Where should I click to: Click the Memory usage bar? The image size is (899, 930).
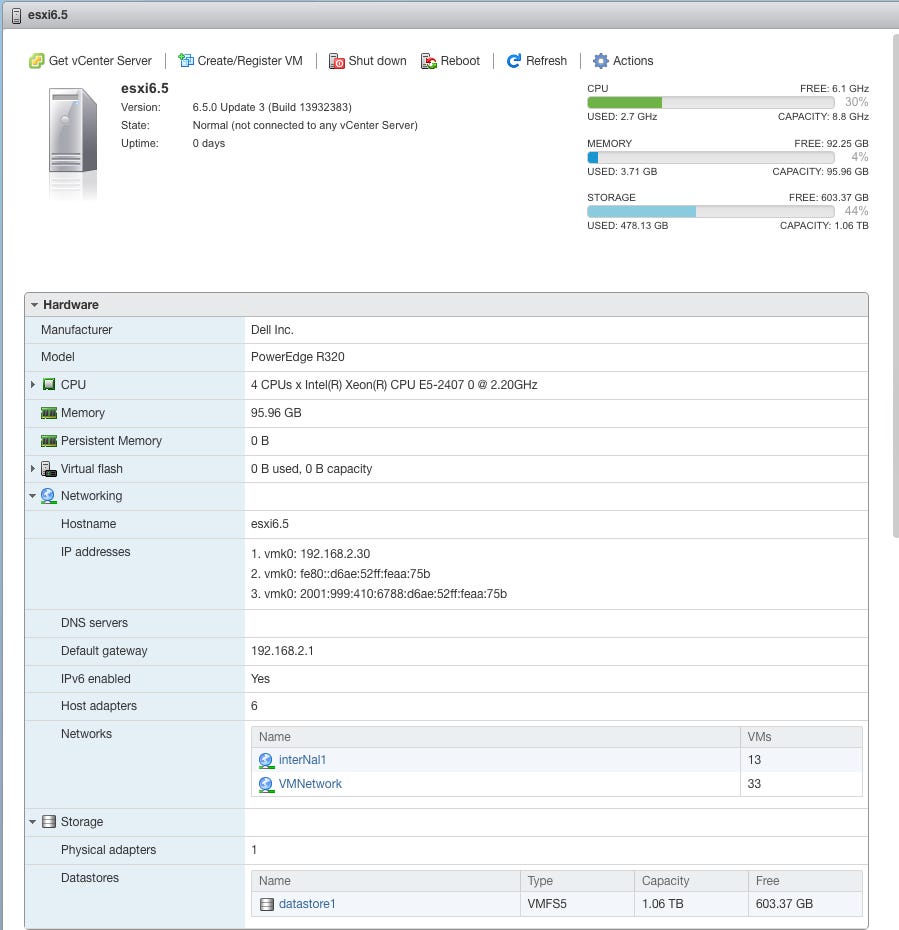(x=710, y=157)
